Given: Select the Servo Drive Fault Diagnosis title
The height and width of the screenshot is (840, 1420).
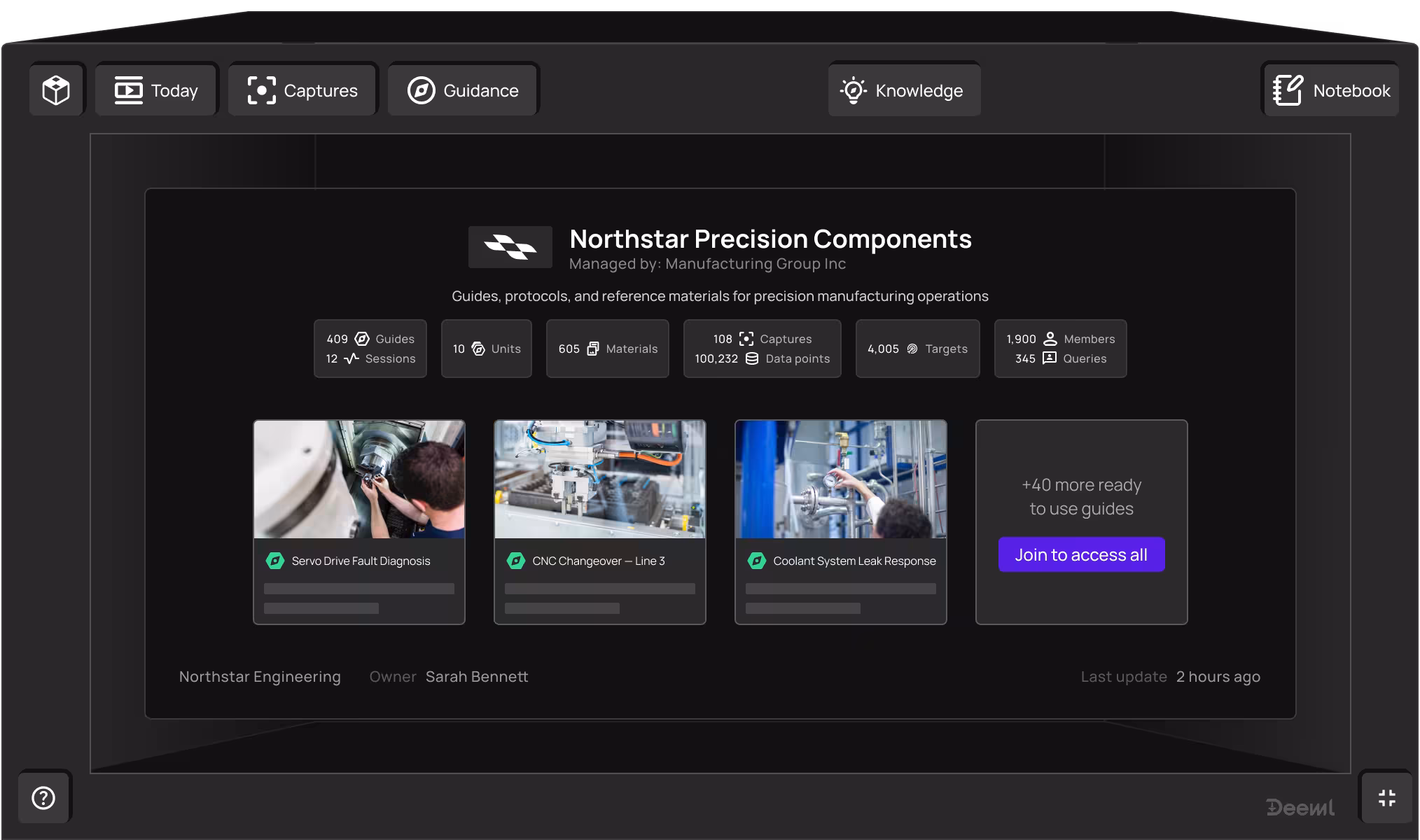Looking at the screenshot, I should (x=361, y=561).
